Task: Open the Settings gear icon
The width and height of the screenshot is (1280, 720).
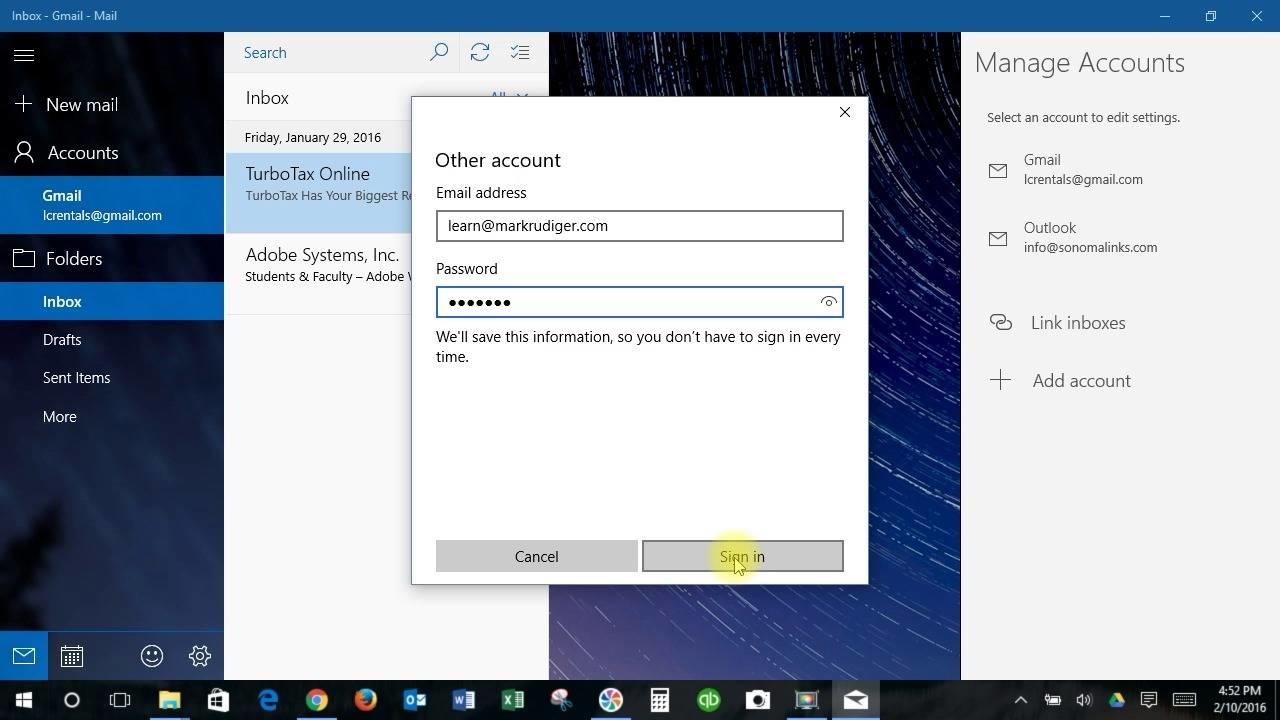Action: pyautogui.click(x=200, y=656)
